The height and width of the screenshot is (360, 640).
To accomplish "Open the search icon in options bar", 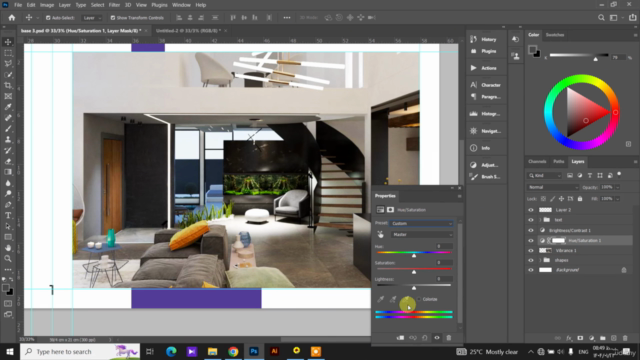I will coord(601,18).
